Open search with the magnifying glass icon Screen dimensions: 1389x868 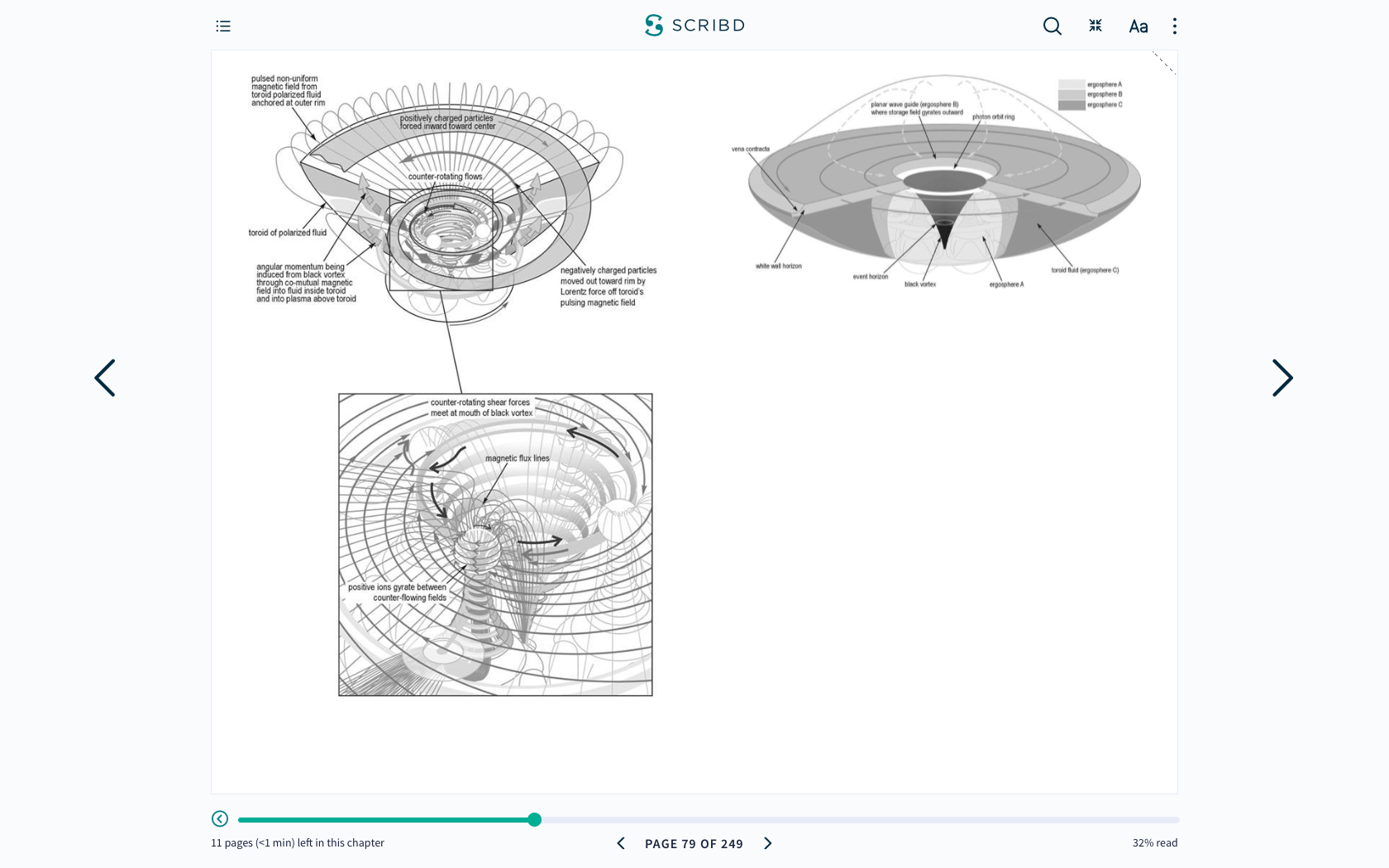[x=1052, y=26]
